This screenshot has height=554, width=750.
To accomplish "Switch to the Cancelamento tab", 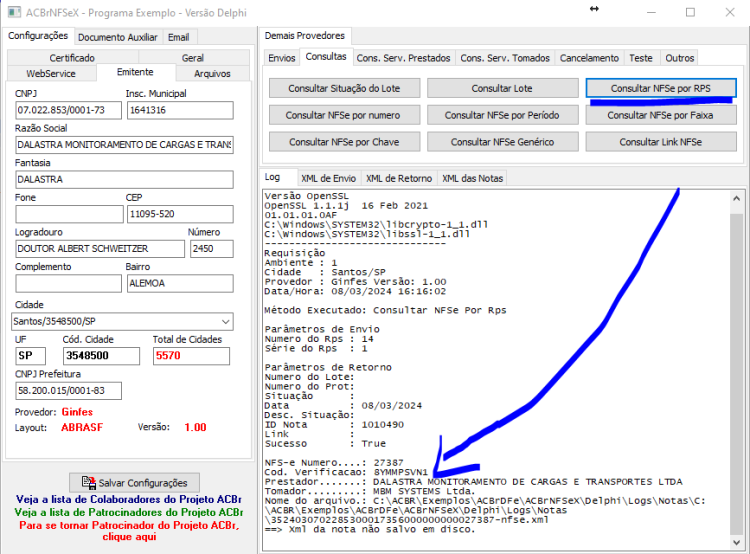I will [x=589, y=58].
